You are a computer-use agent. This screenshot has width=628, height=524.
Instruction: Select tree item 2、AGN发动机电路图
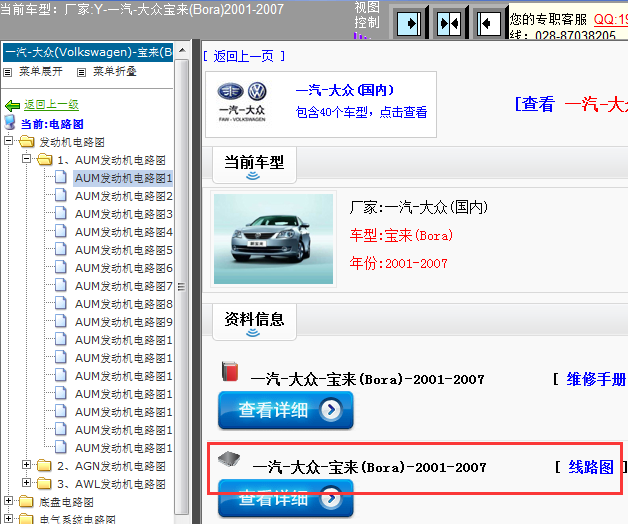[111, 466]
